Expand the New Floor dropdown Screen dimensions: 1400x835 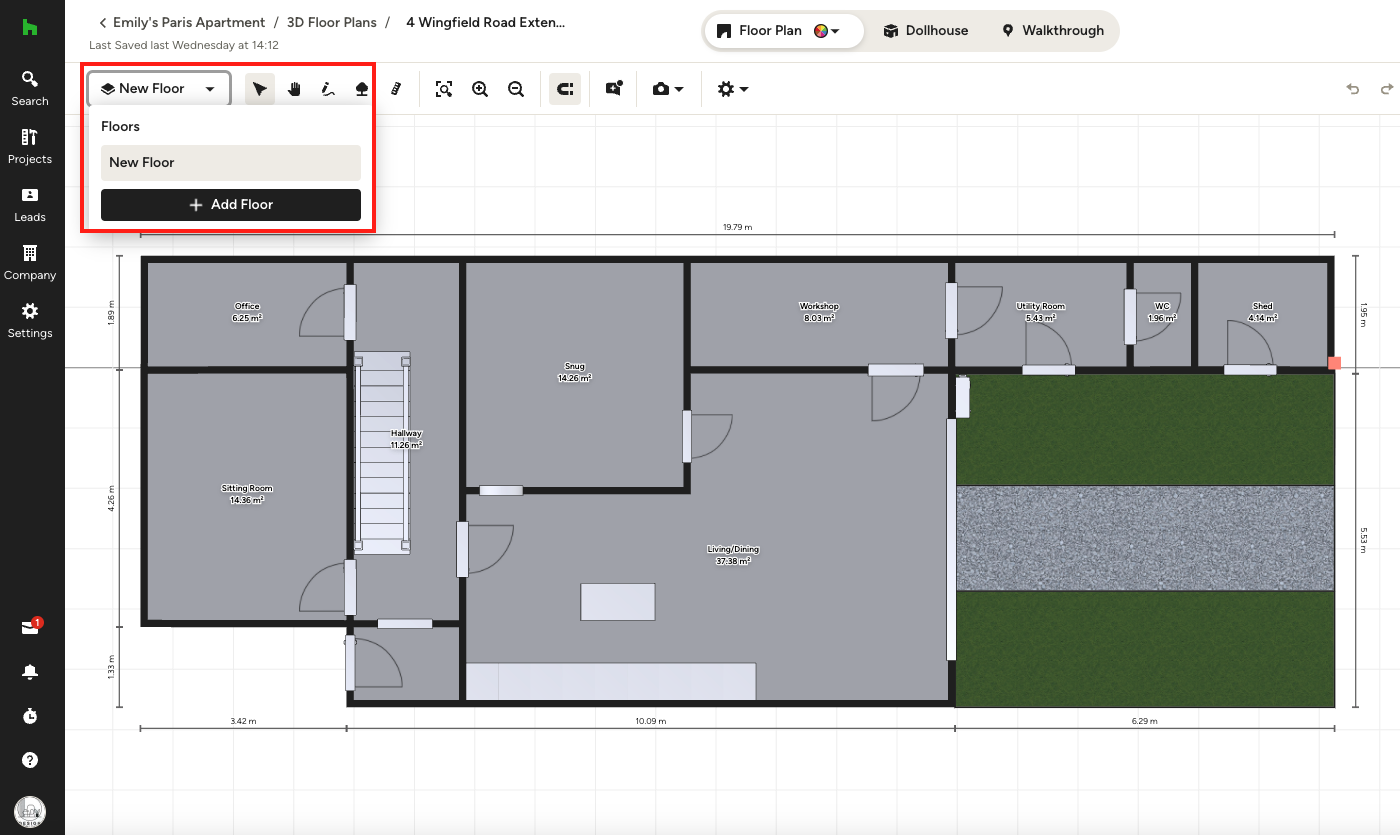tap(159, 89)
